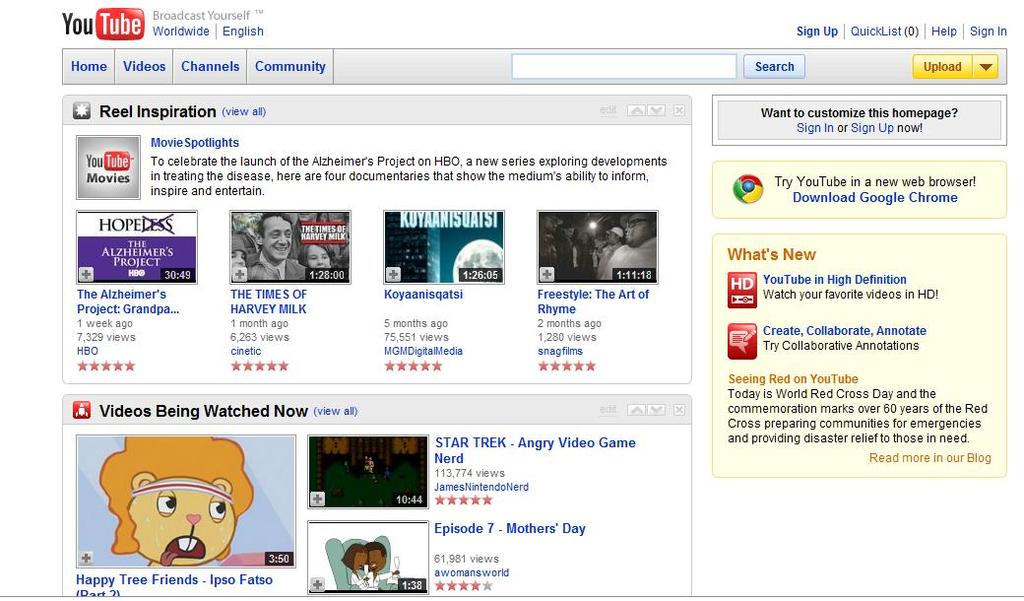Click the Seeing Red on YouTube heading
1024x601 pixels.
pyautogui.click(x=793, y=379)
